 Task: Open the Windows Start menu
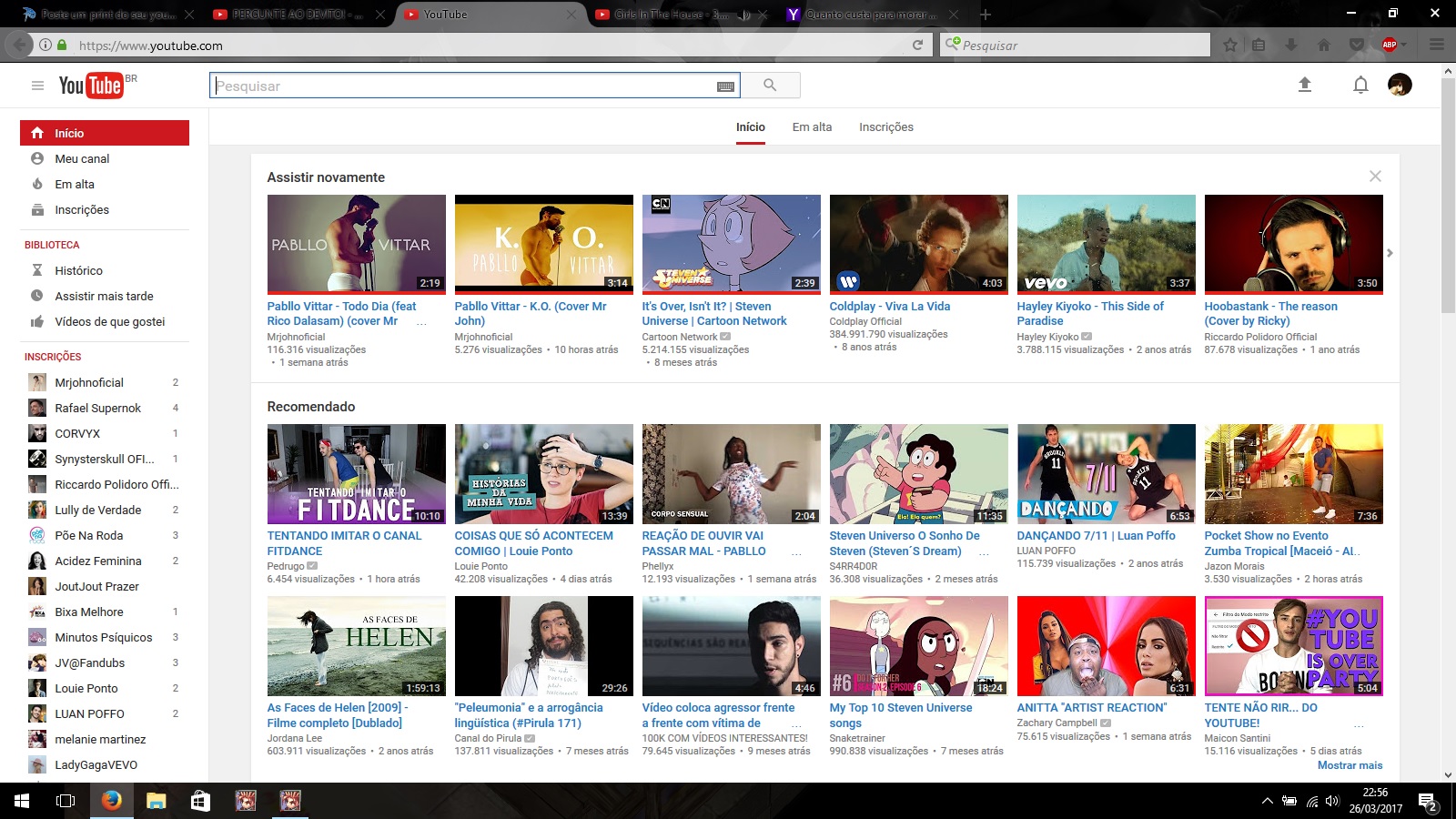tap(22, 801)
